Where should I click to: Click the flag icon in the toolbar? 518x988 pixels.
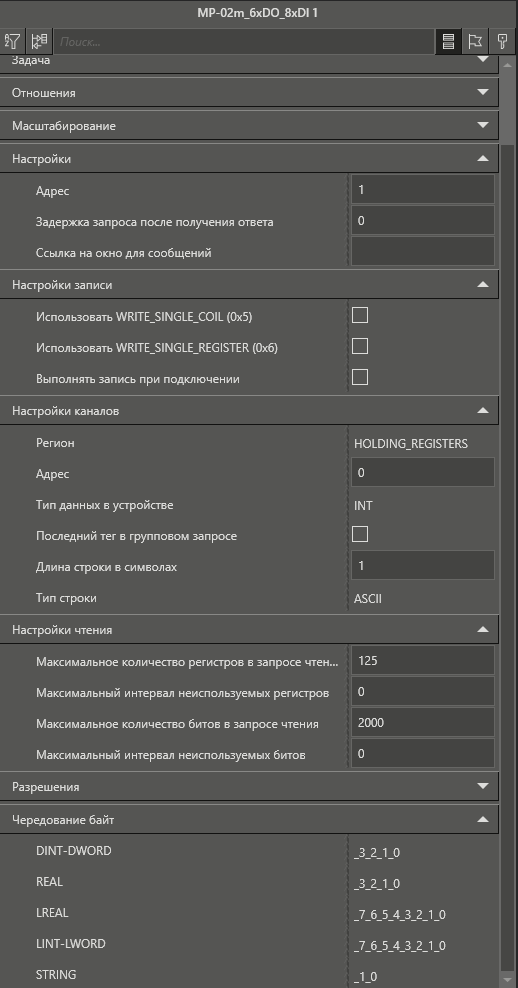(x=475, y=42)
